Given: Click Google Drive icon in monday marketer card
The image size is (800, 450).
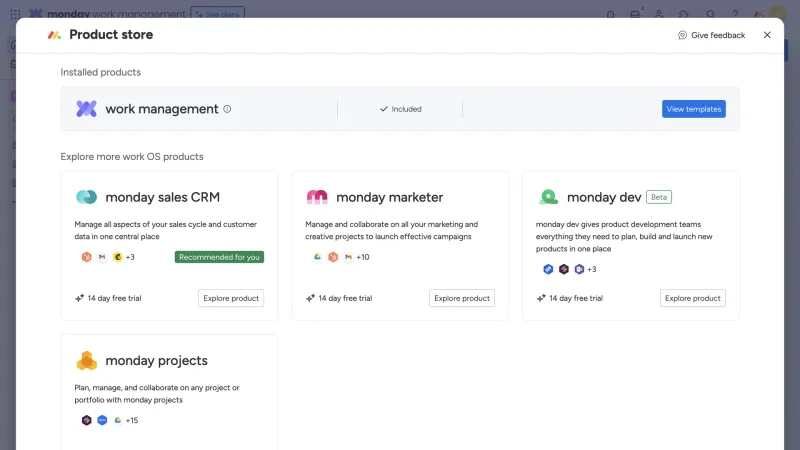Looking at the screenshot, I should pyautogui.click(x=317, y=257).
